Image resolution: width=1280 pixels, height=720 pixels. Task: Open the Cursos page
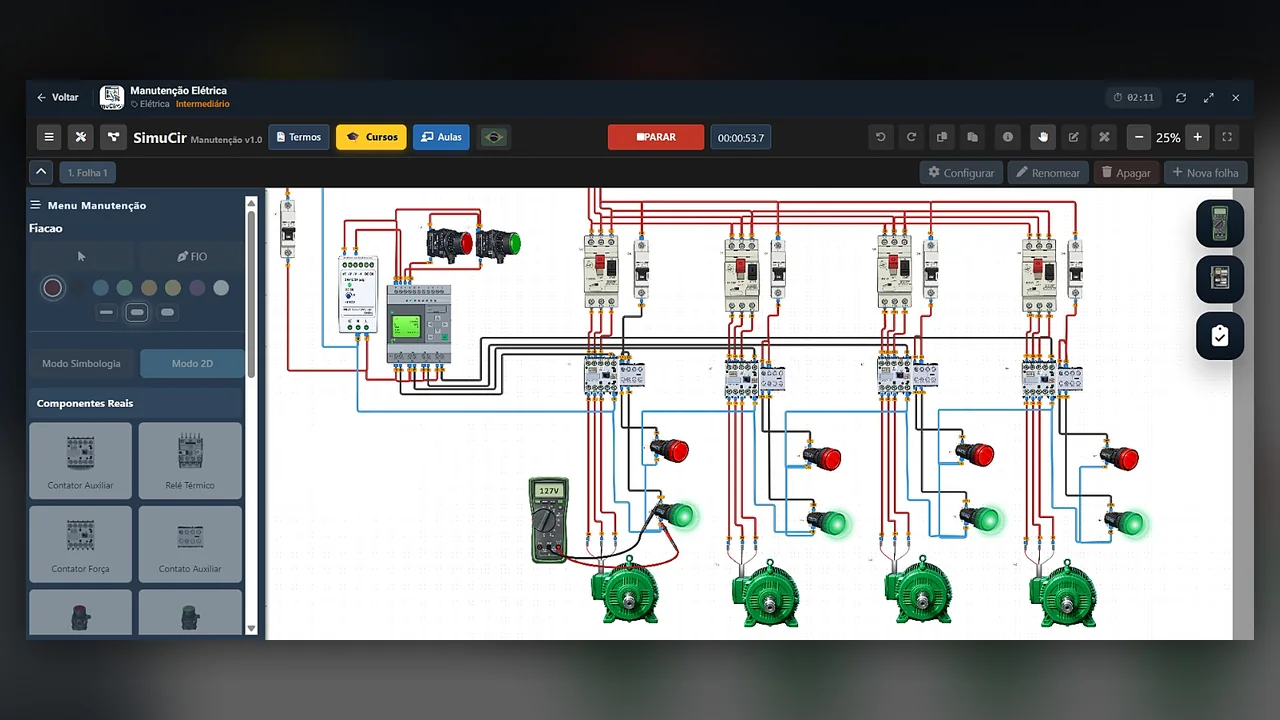tap(371, 137)
